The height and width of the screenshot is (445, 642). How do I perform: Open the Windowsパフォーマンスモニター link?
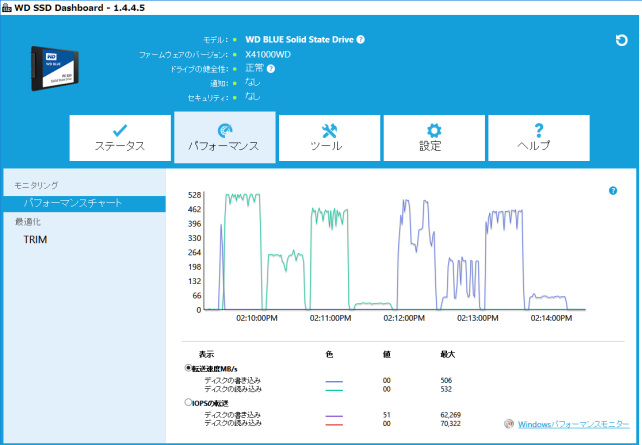tap(573, 425)
